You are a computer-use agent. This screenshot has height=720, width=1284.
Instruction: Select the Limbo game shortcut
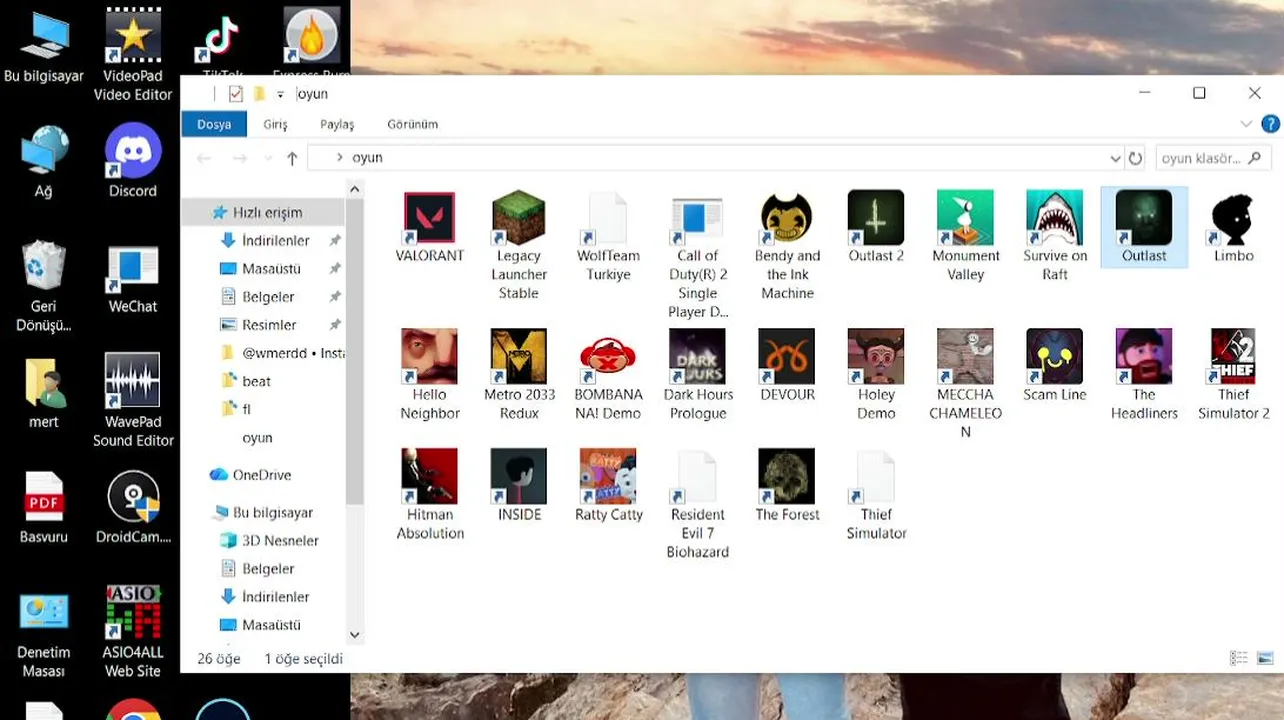pyautogui.click(x=1233, y=228)
